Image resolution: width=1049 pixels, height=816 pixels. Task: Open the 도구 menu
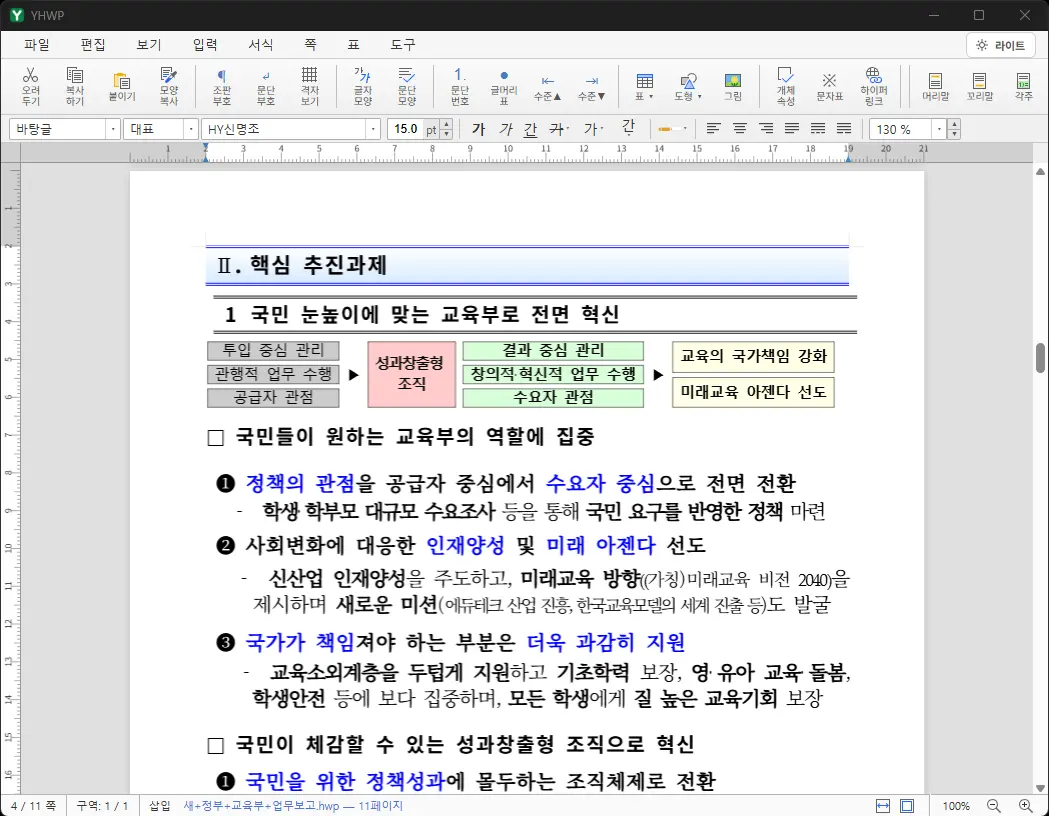pyautogui.click(x=403, y=45)
